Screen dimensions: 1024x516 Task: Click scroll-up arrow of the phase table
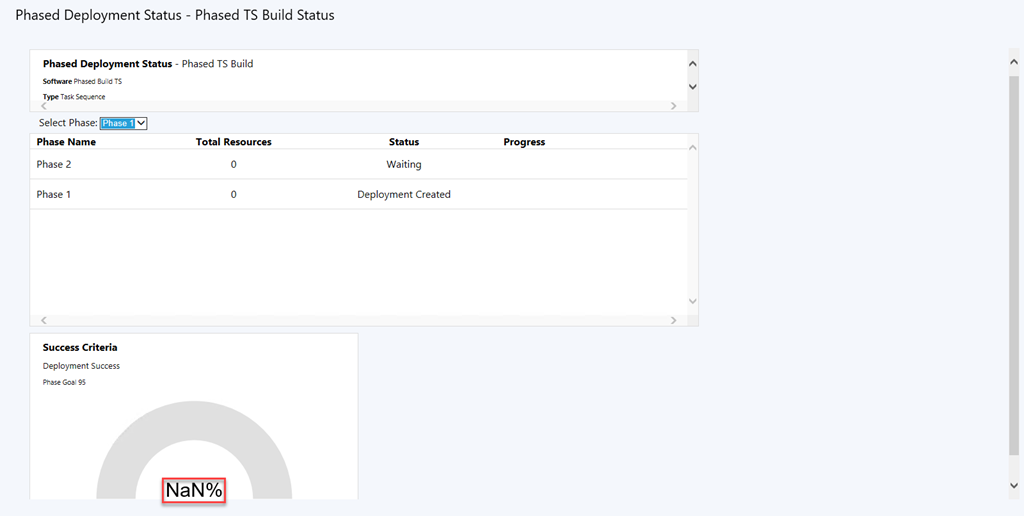[x=692, y=147]
